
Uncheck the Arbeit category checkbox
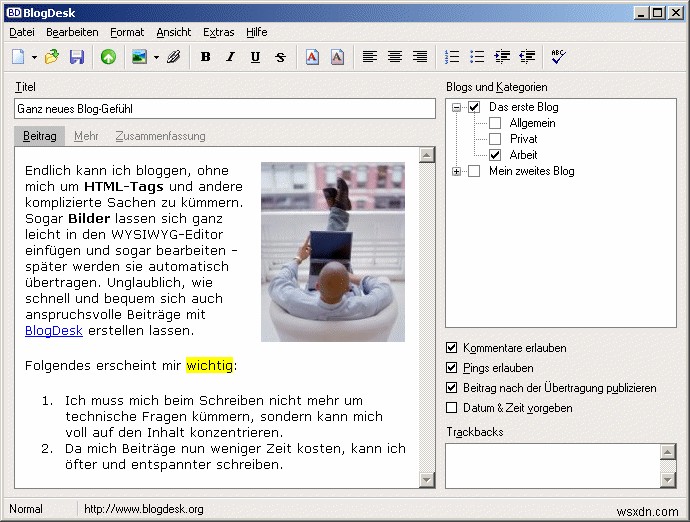click(x=495, y=155)
